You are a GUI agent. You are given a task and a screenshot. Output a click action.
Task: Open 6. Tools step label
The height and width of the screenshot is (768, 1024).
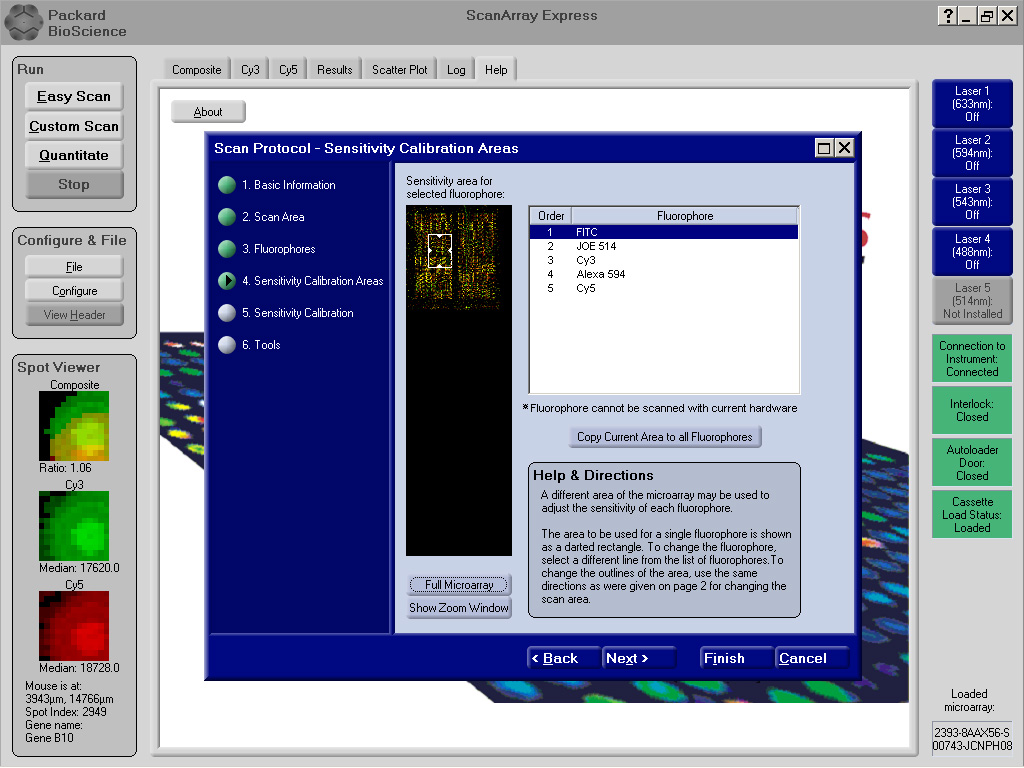click(x=261, y=345)
